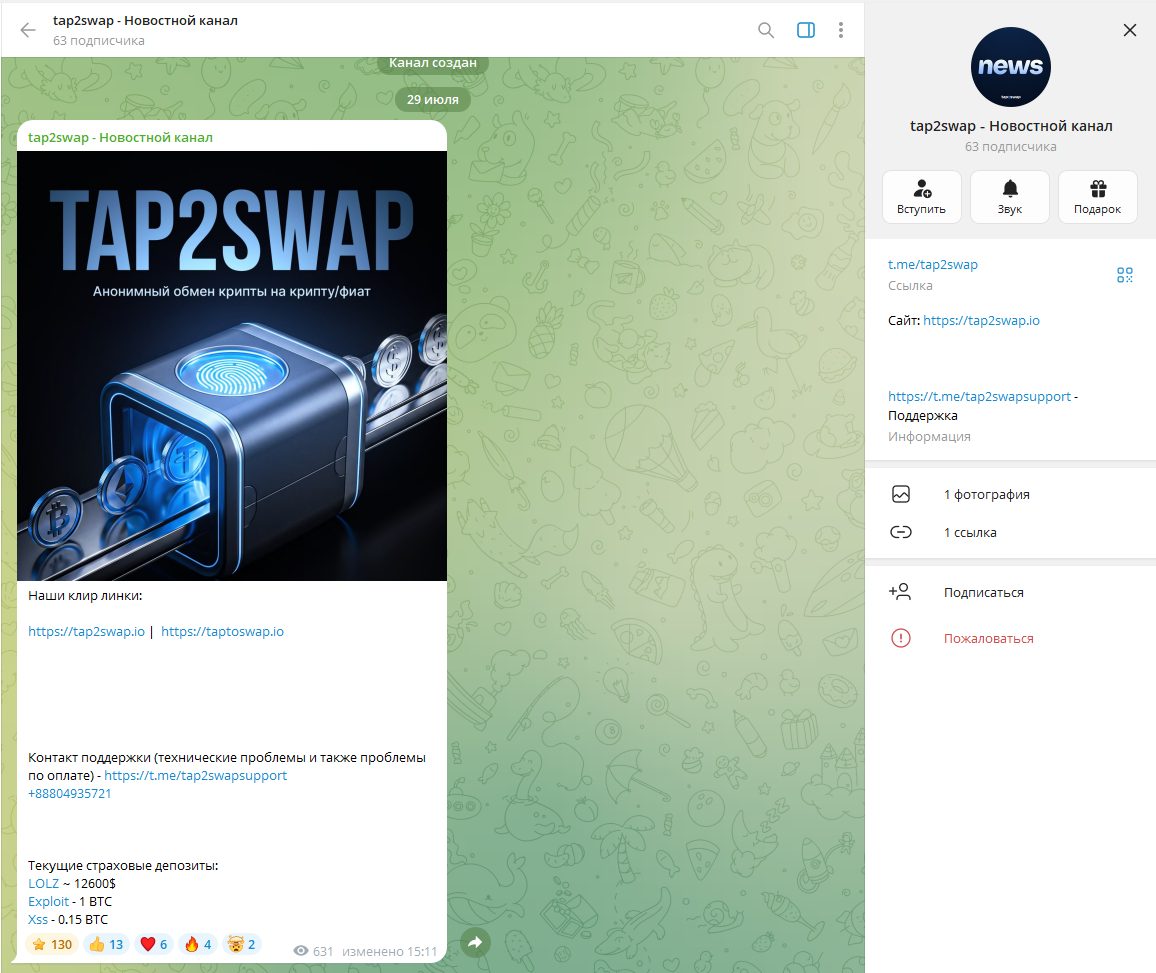The image size is (1156, 973).
Task: Close the channel info panel
Action: (1129, 30)
